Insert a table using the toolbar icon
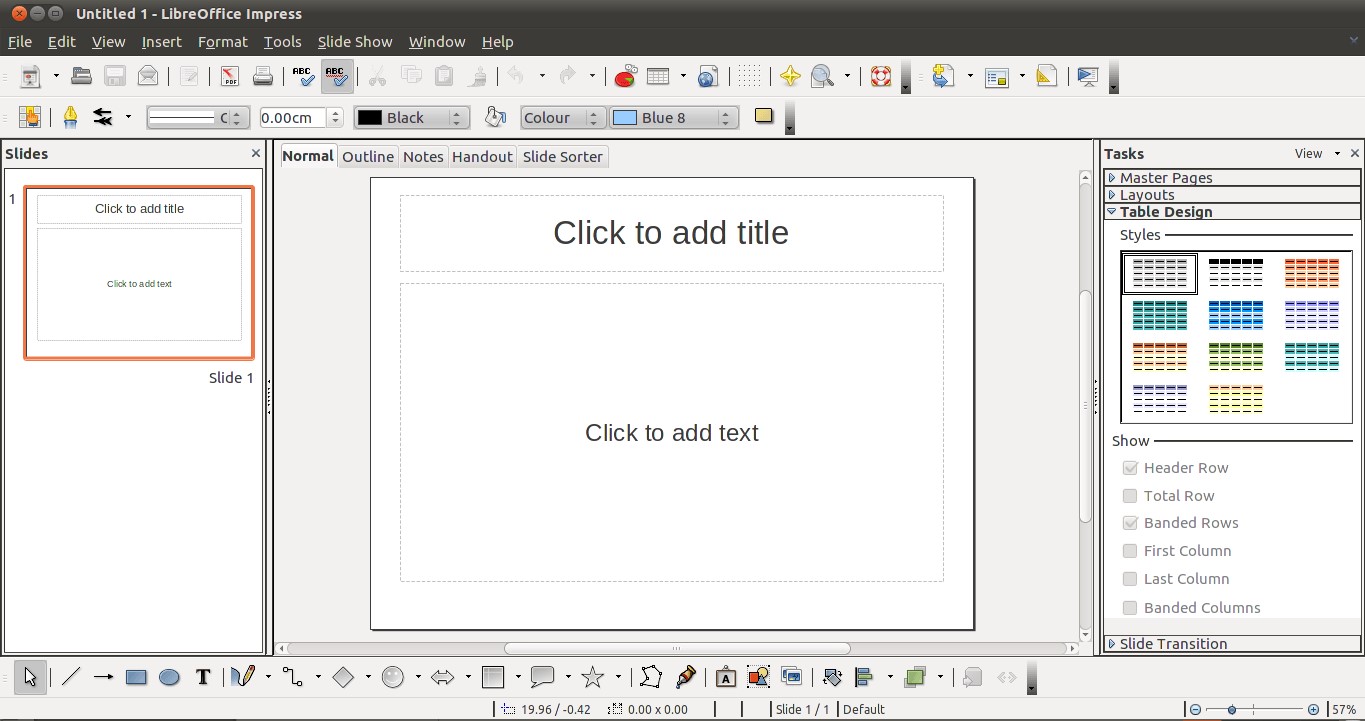The height and width of the screenshot is (721, 1365). point(659,76)
